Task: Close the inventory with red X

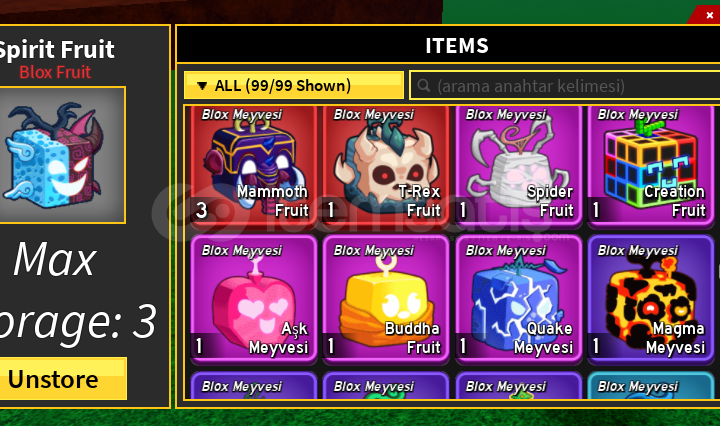Action: coord(709,15)
